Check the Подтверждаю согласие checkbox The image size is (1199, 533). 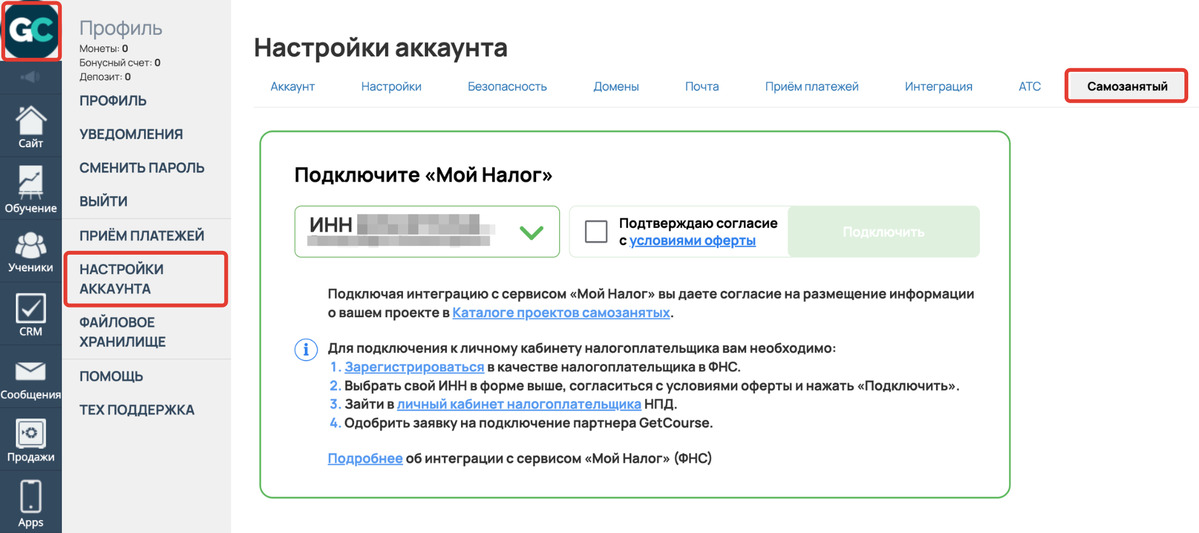596,232
